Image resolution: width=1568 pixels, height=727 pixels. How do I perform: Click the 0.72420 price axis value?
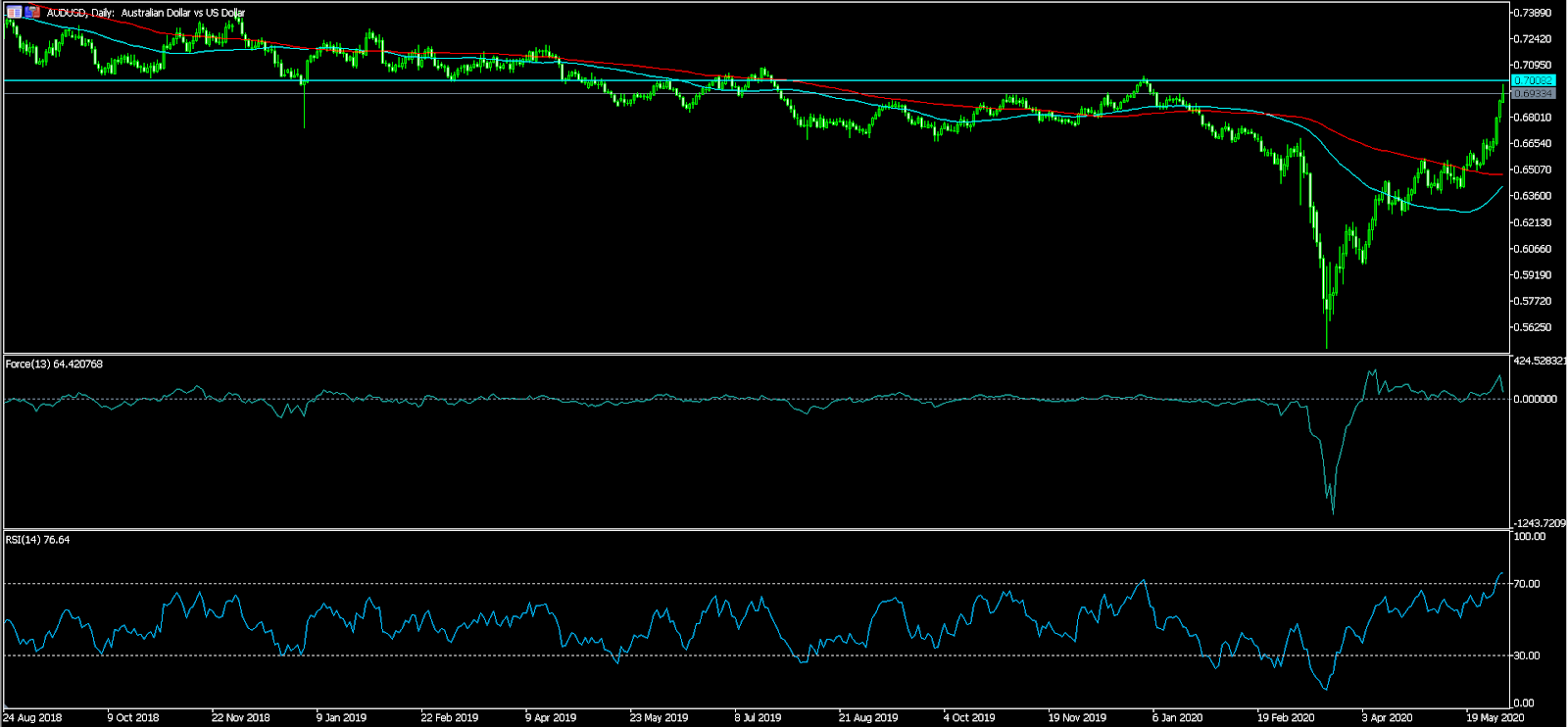pyautogui.click(x=1533, y=39)
